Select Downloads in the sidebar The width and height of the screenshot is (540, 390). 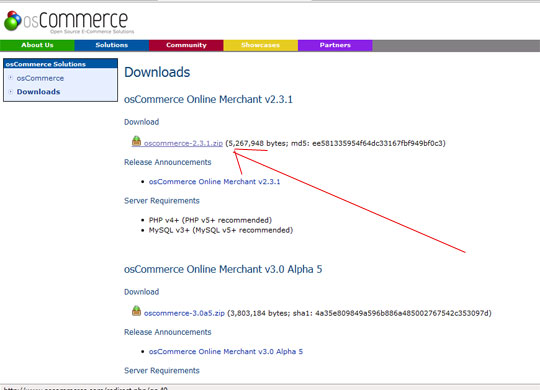point(39,92)
